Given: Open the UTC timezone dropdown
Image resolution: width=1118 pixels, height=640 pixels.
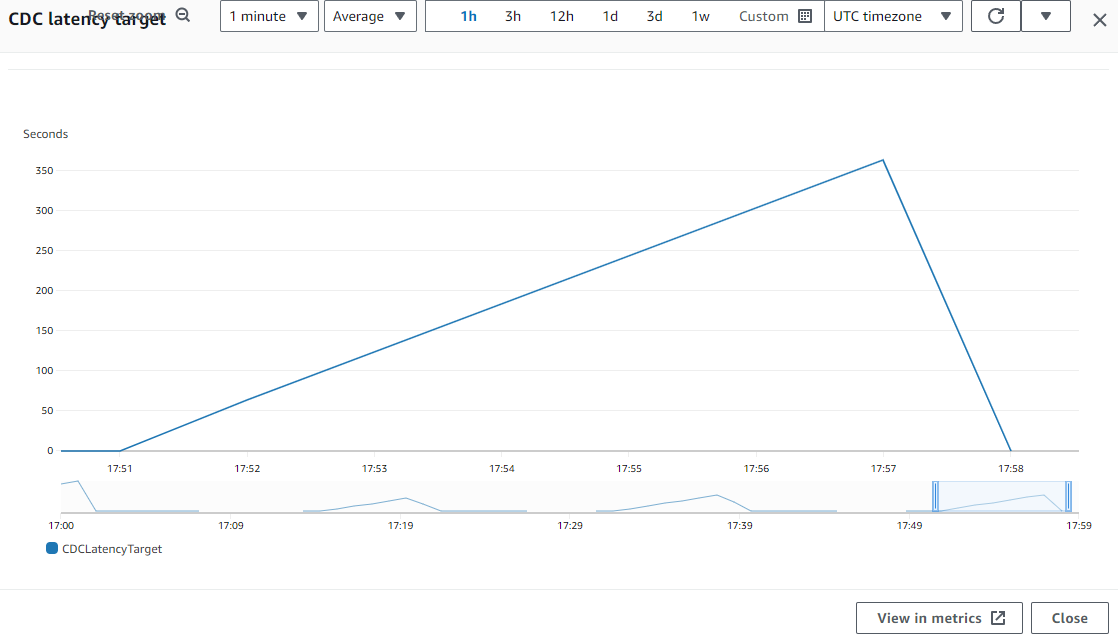Looking at the screenshot, I should (893, 16).
